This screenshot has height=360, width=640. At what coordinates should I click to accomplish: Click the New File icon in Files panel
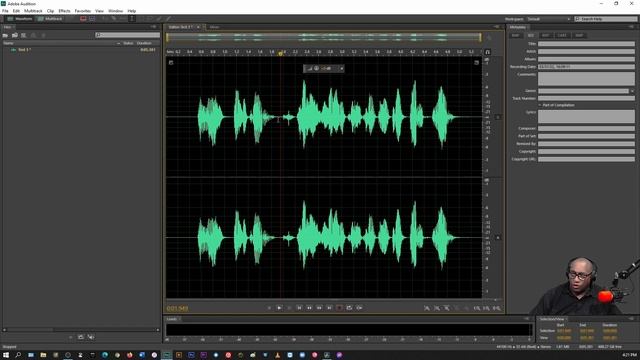pyautogui.click(x=24, y=36)
